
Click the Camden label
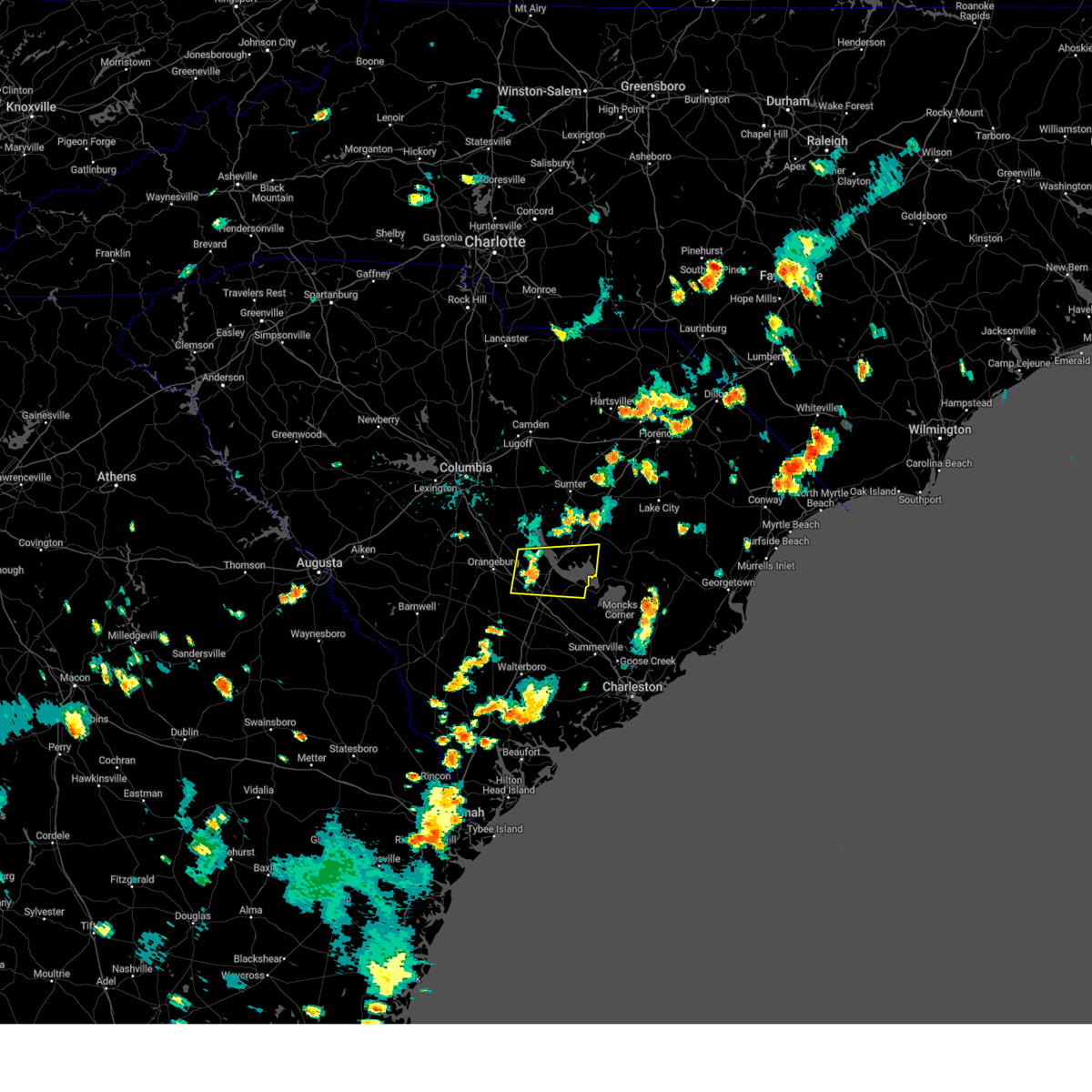click(x=531, y=425)
